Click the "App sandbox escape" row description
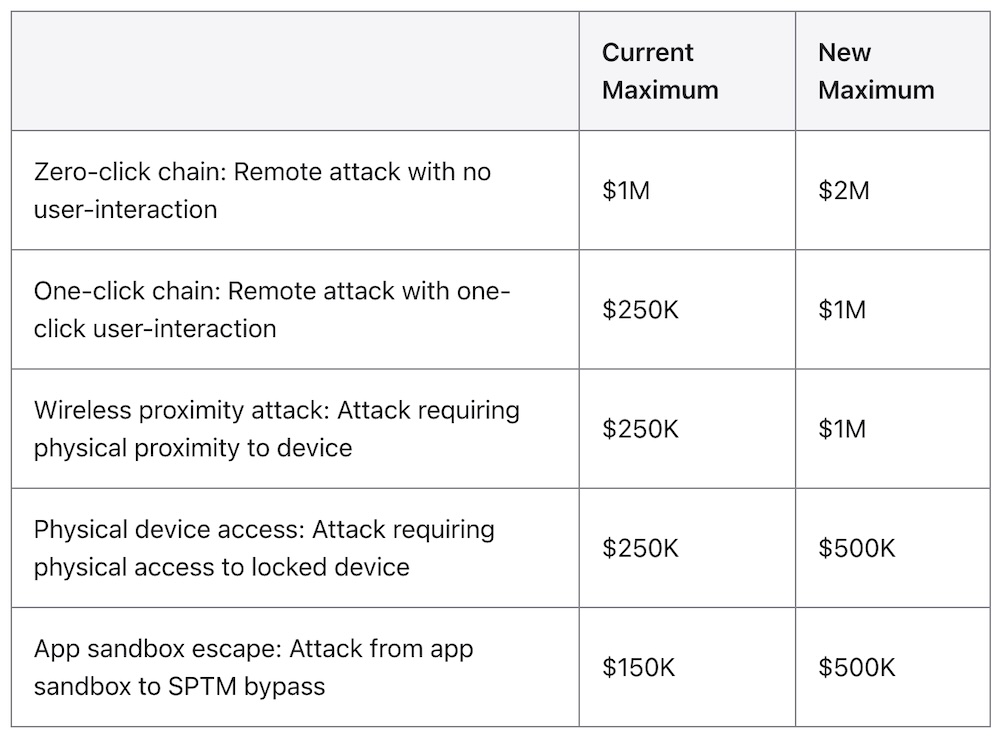 pyautogui.click(x=253, y=667)
